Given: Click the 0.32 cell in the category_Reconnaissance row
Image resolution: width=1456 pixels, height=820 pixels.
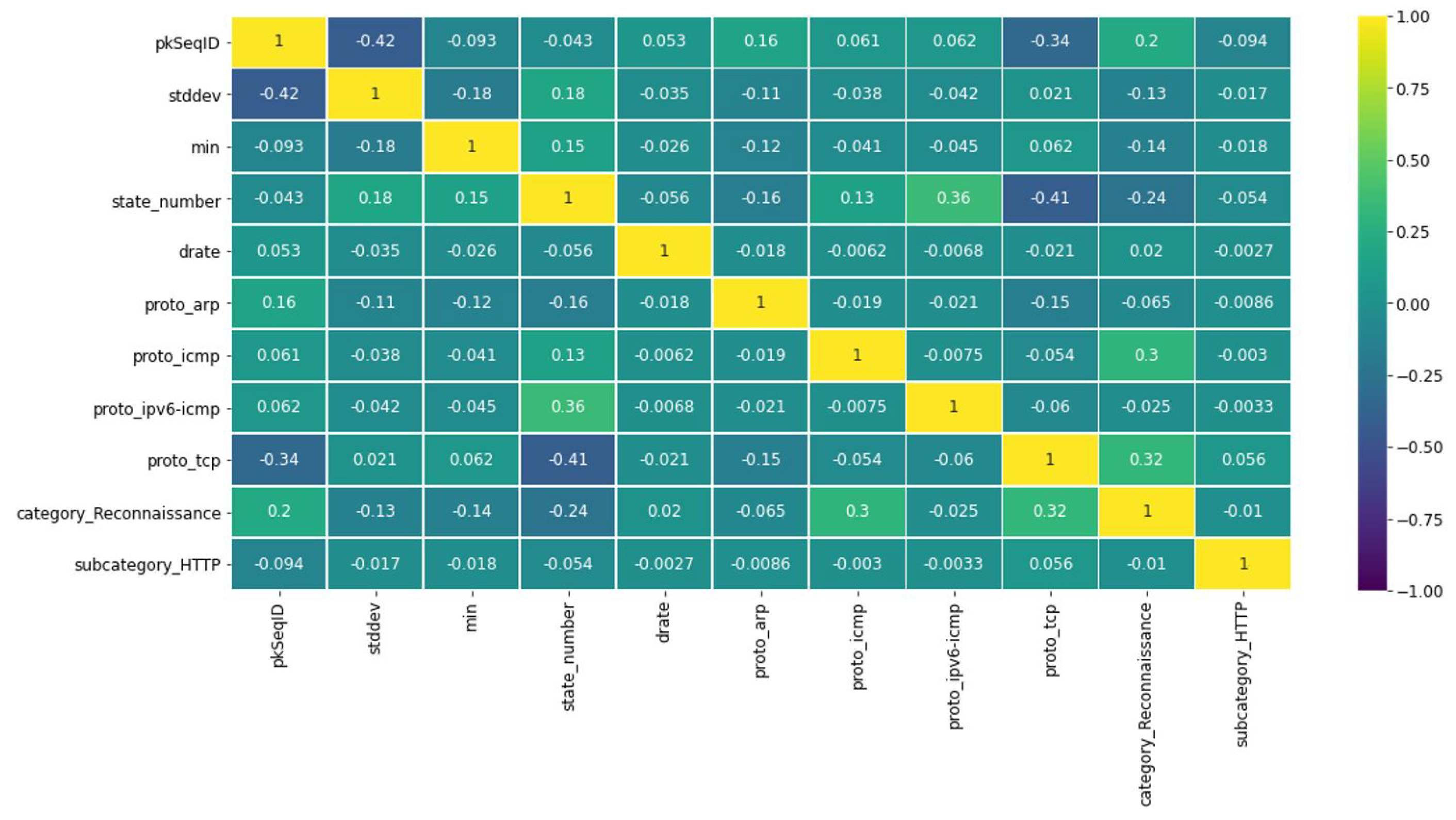Looking at the screenshot, I should (x=1050, y=512).
